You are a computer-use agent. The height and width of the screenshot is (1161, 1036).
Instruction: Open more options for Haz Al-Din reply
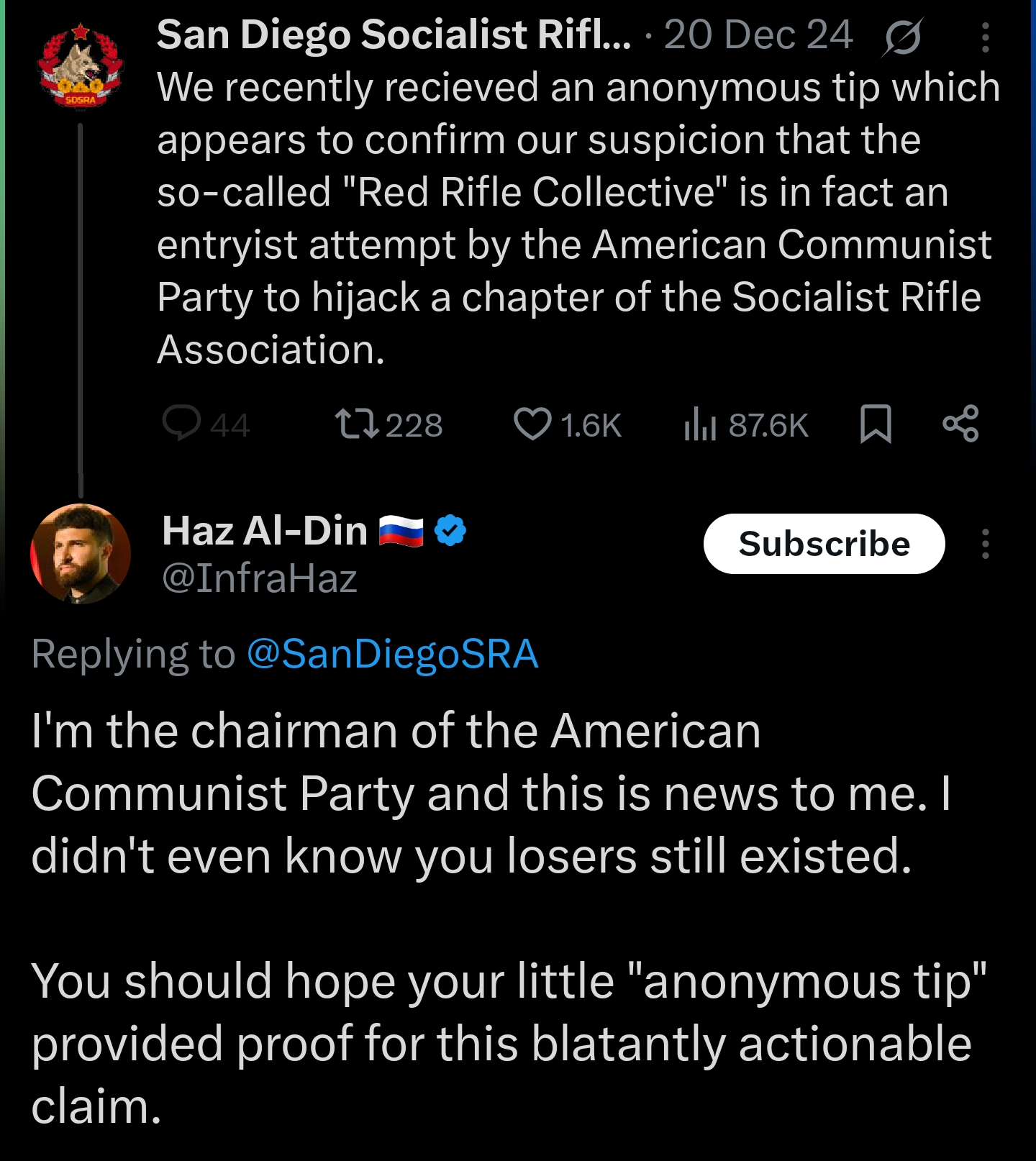(x=986, y=544)
